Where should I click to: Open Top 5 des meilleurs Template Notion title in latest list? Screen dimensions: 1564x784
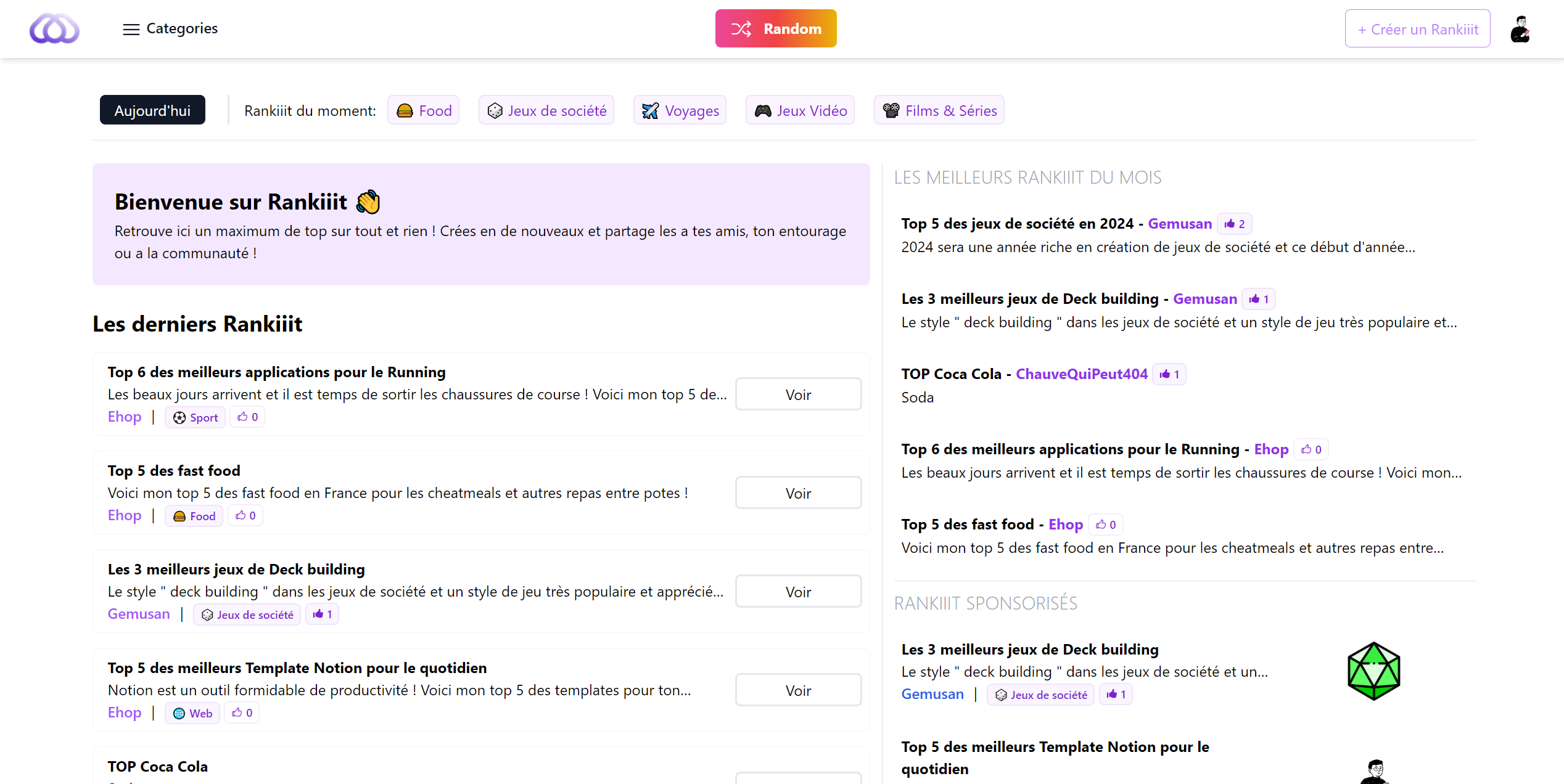pyautogui.click(x=297, y=668)
